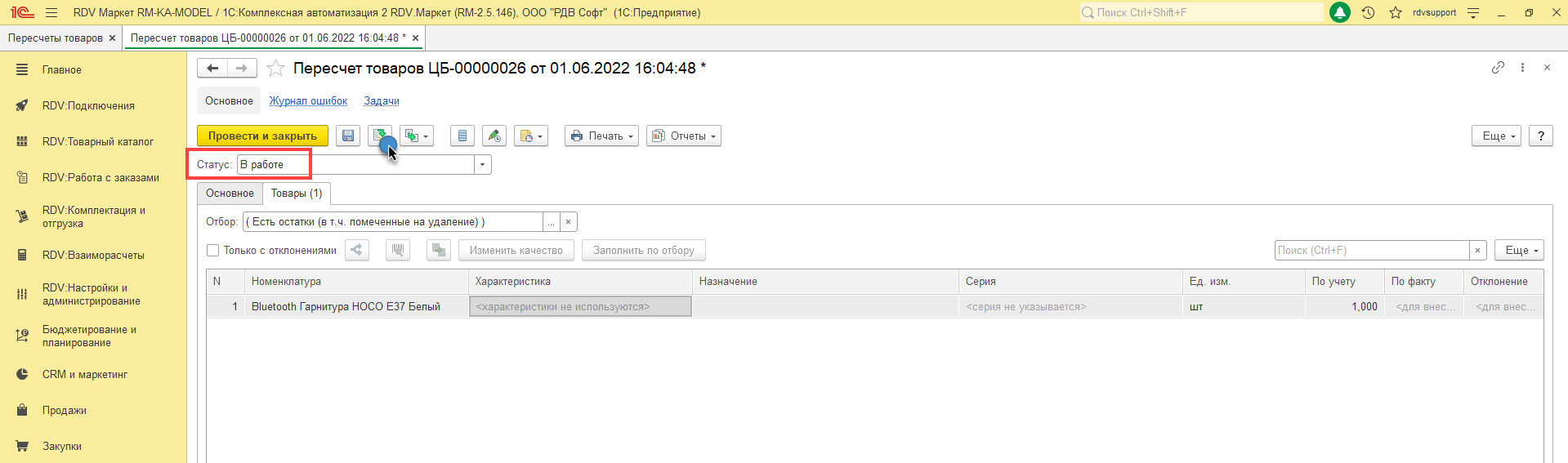Open the top-right Еще menu of the document
The height and width of the screenshot is (463, 1568).
[1497, 136]
